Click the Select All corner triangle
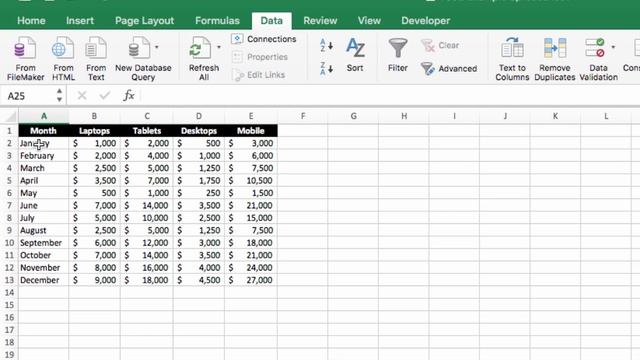640x360 pixels. (x=9, y=117)
